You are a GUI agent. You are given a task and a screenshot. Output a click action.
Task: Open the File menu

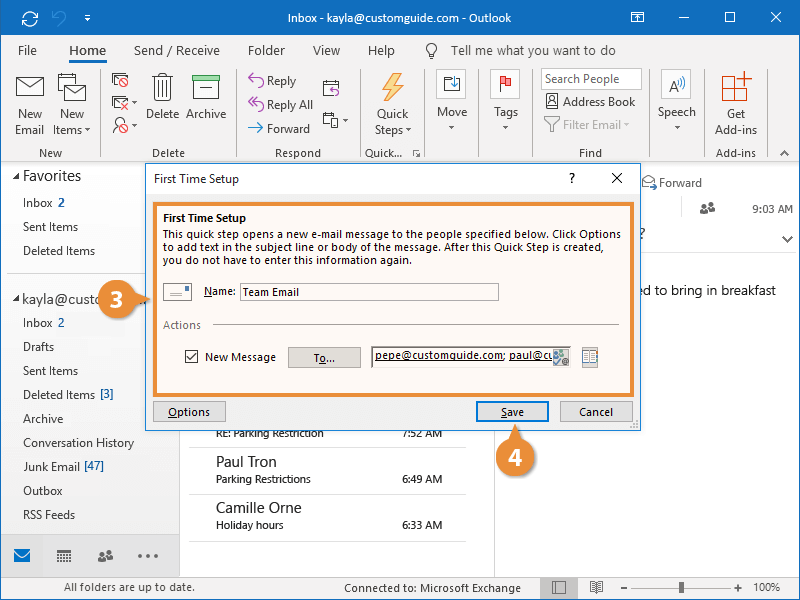pos(28,50)
